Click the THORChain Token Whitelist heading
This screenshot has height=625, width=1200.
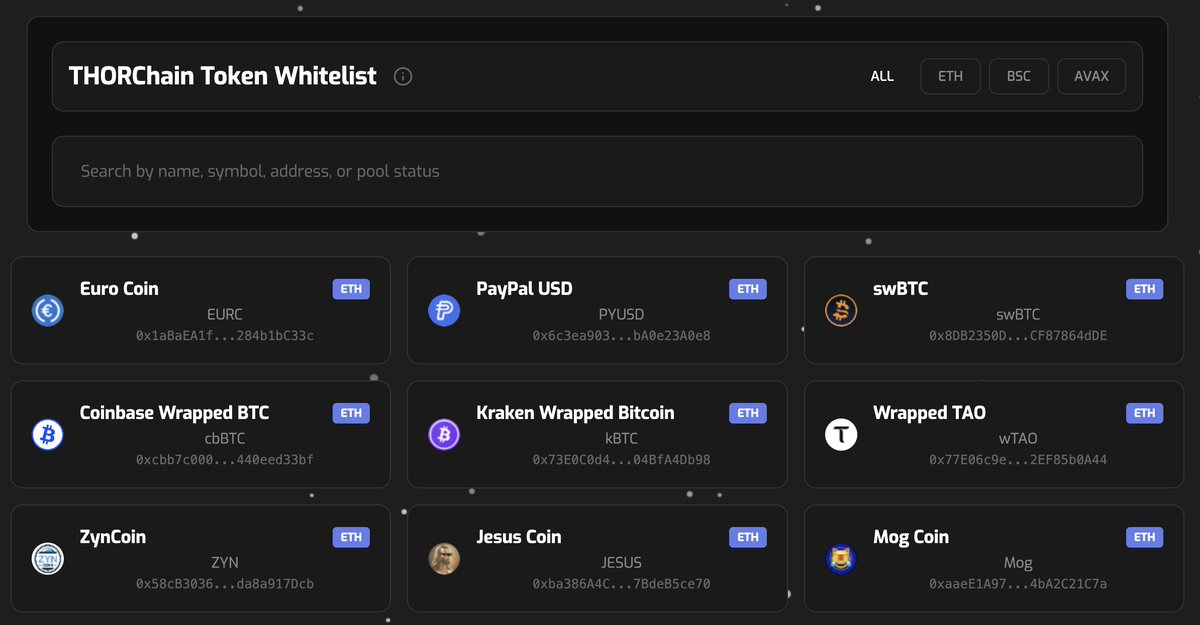(x=223, y=76)
